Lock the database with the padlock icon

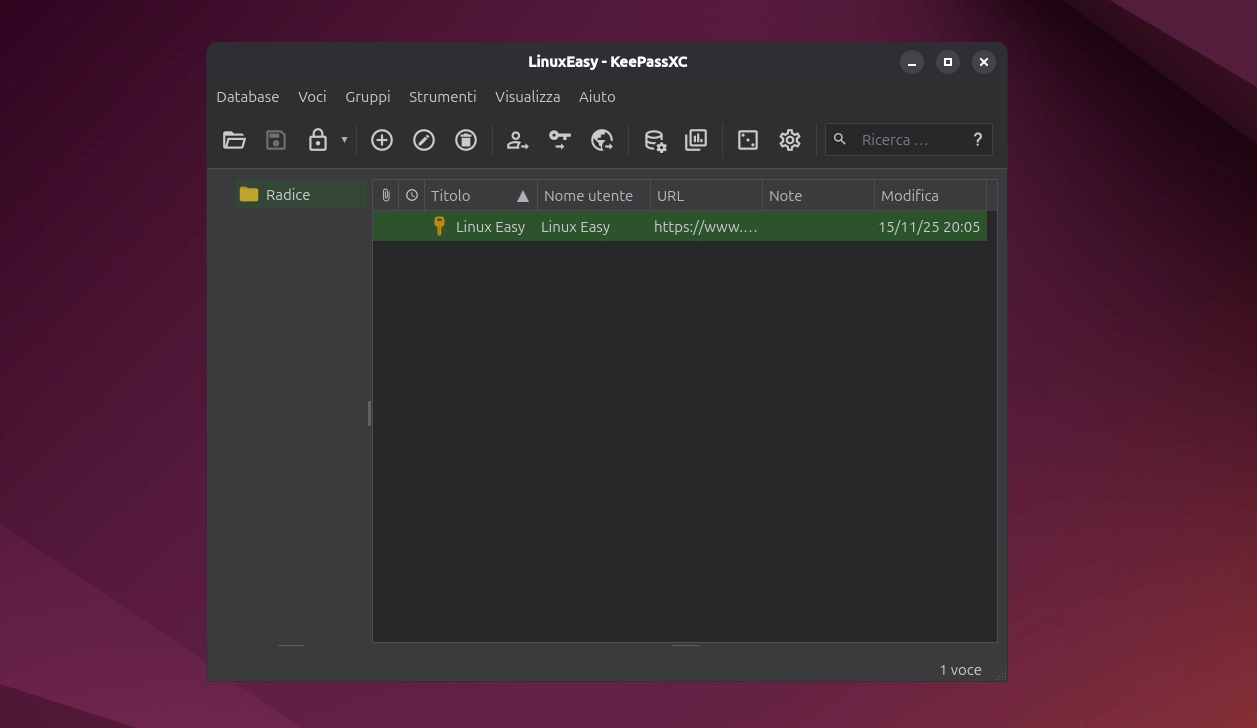click(x=318, y=140)
